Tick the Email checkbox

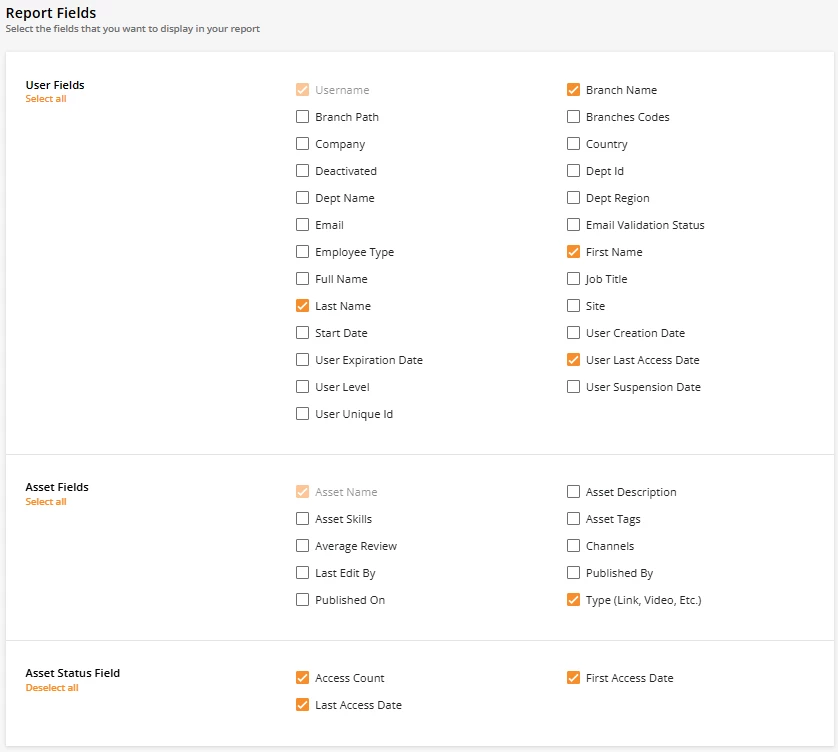(x=303, y=225)
